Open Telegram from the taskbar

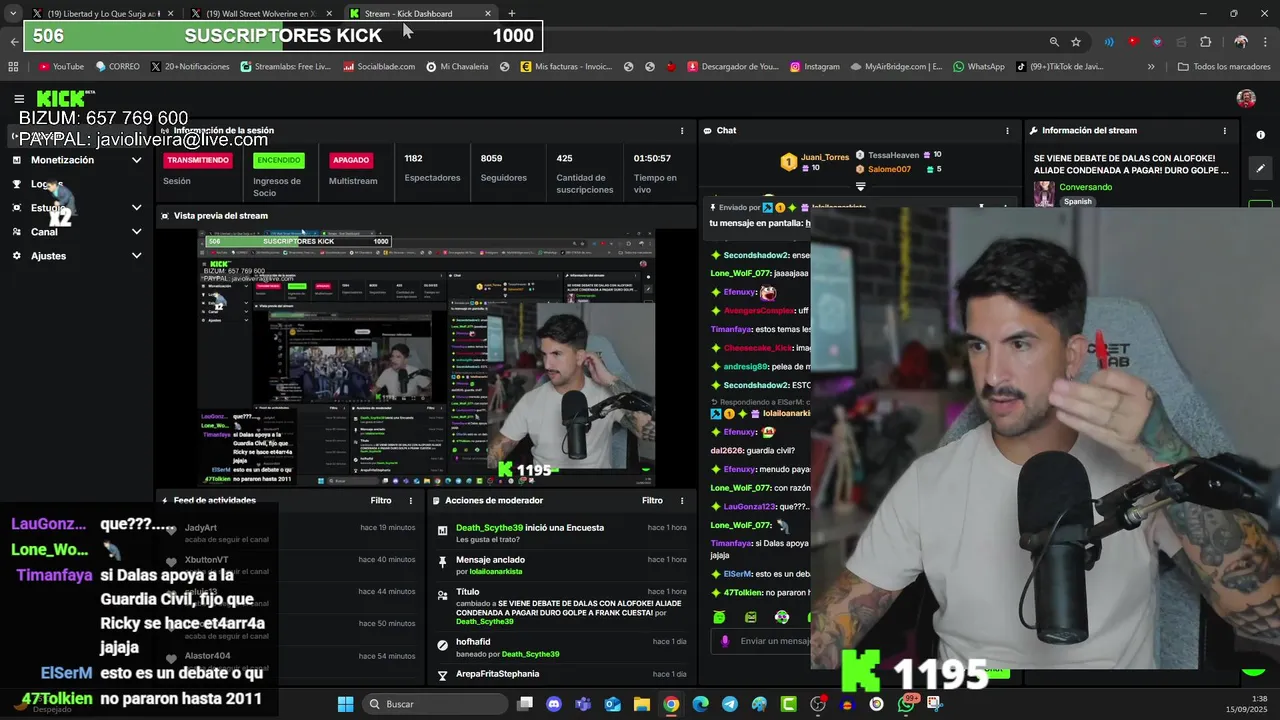pyautogui.click(x=730, y=704)
